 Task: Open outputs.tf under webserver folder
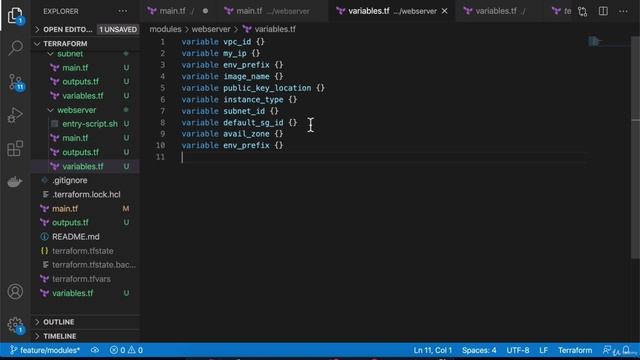[x=80, y=152]
